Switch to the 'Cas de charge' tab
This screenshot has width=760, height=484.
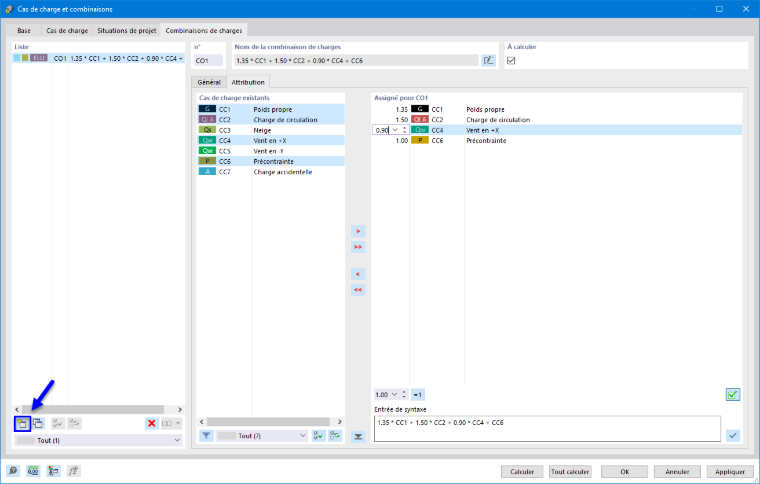pos(67,31)
